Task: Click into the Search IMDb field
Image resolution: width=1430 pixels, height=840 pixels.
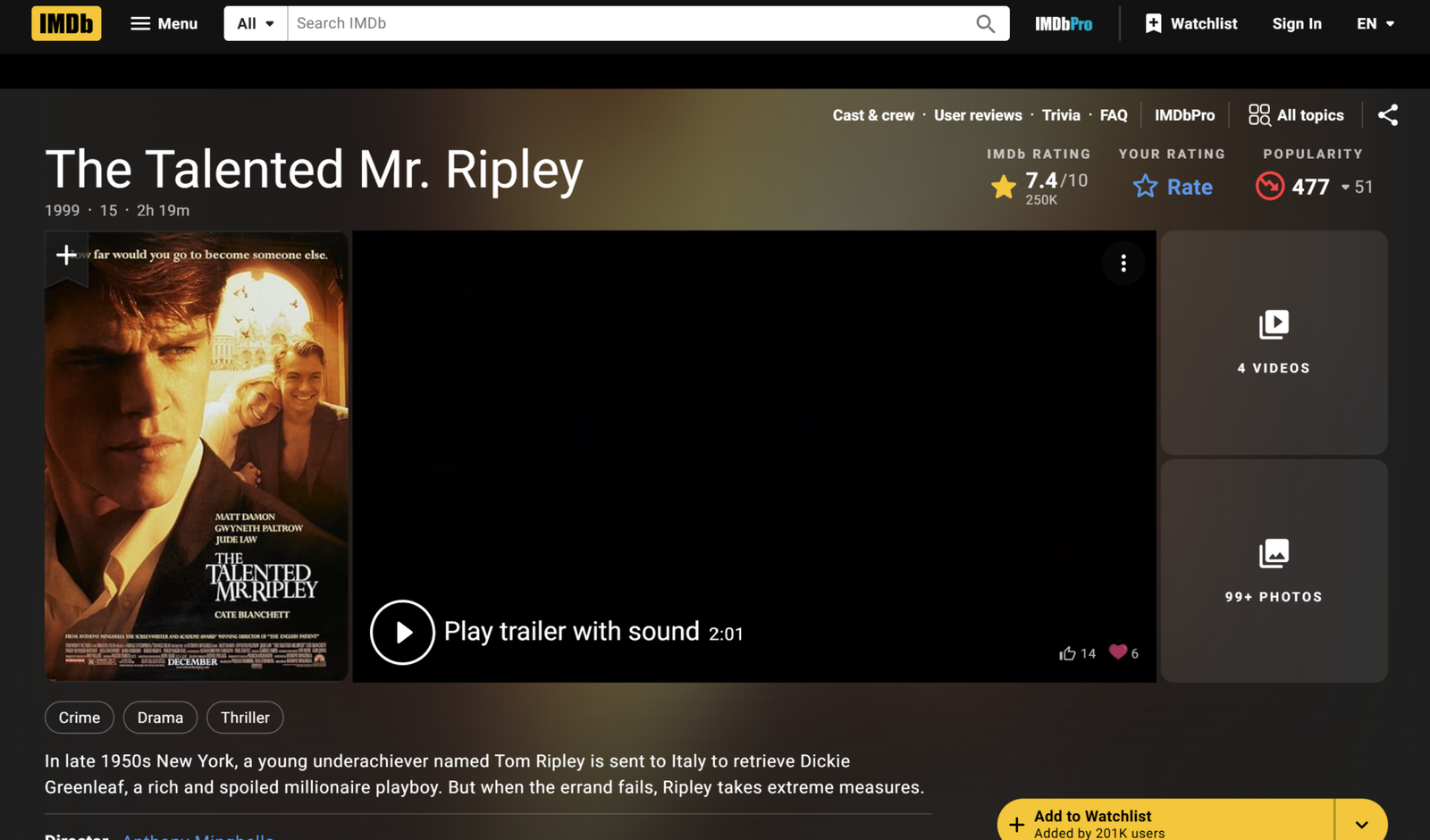Action: point(626,23)
